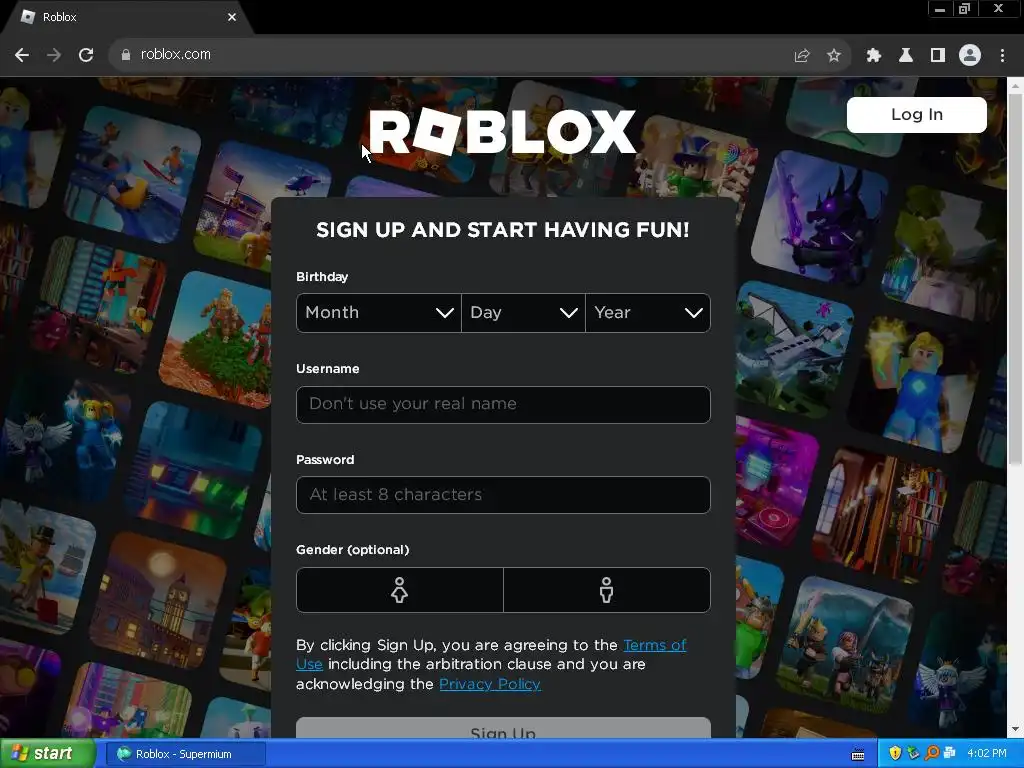
Task: Click the browser forward arrow
Action: point(54,55)
